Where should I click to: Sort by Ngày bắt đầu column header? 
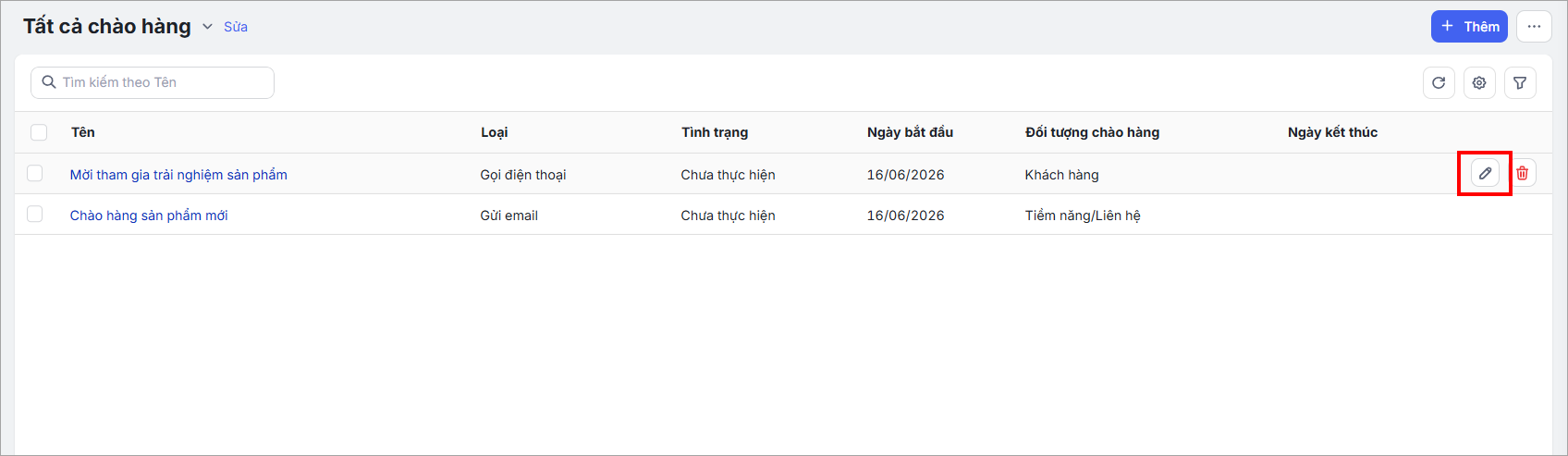tap(910, 132)
